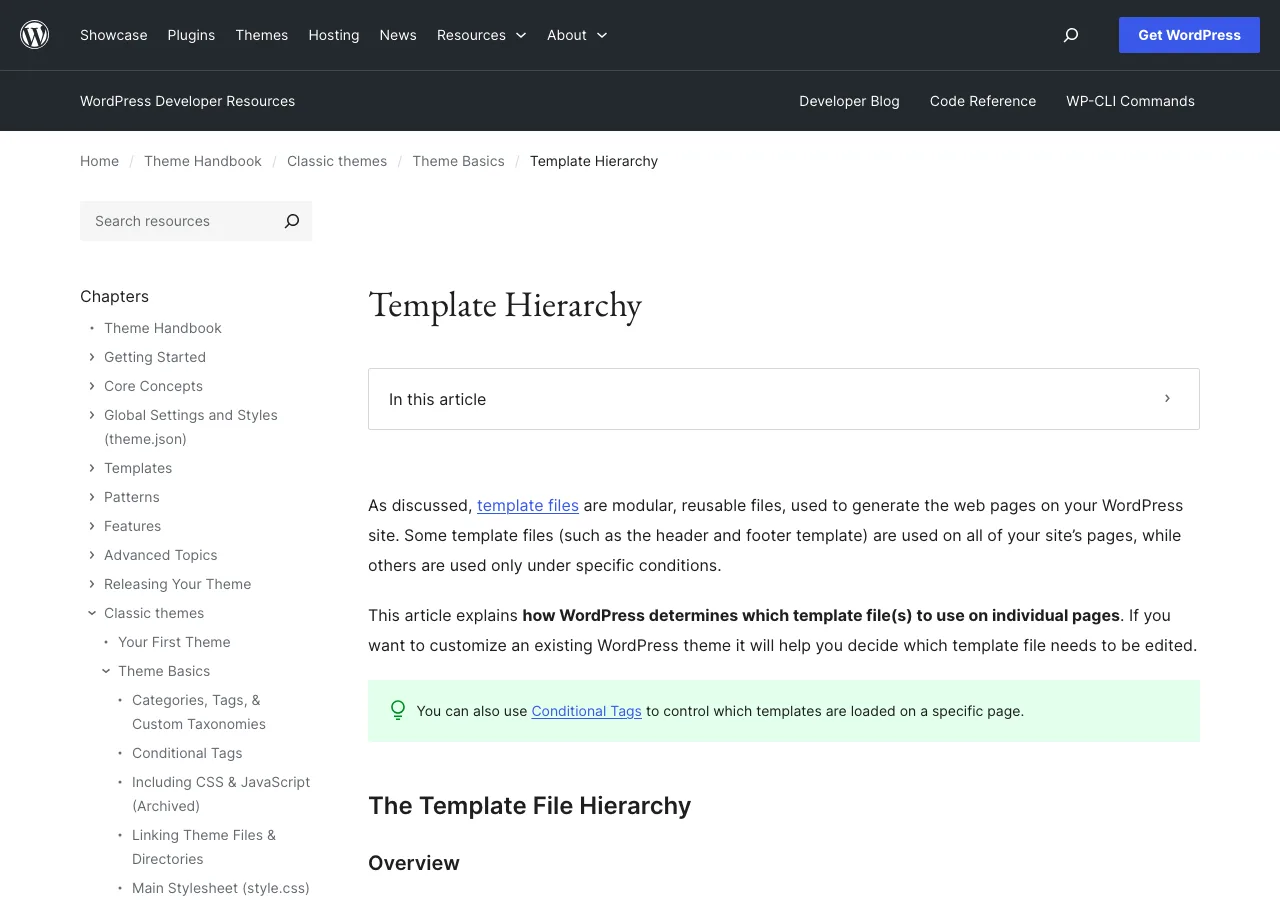The height and width of the screenshot is (900, 1280).
Task: Open the Resources dropdown menu
Action: pos(481,35)
